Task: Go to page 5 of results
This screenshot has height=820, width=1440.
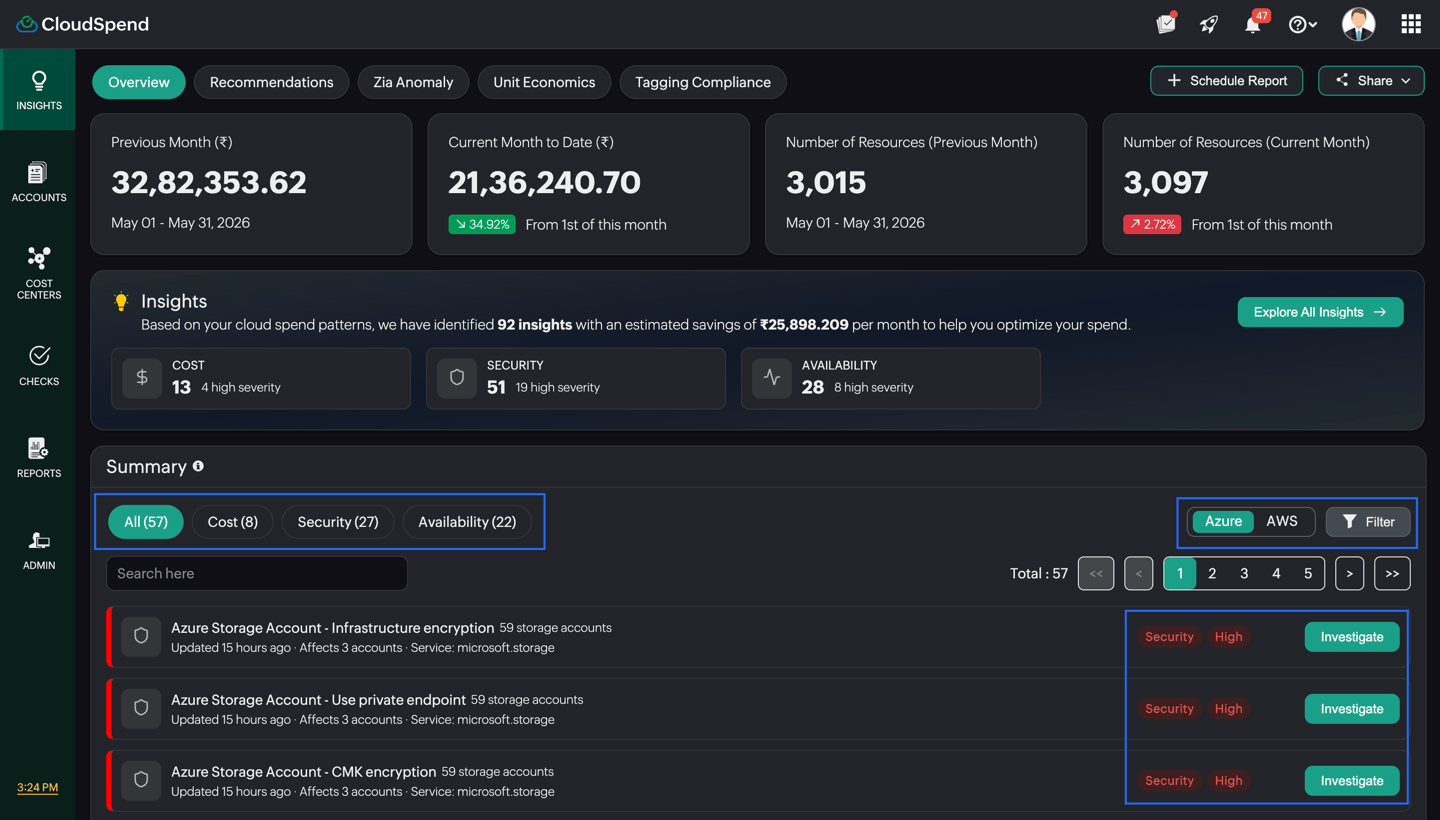Action: 1308,573
